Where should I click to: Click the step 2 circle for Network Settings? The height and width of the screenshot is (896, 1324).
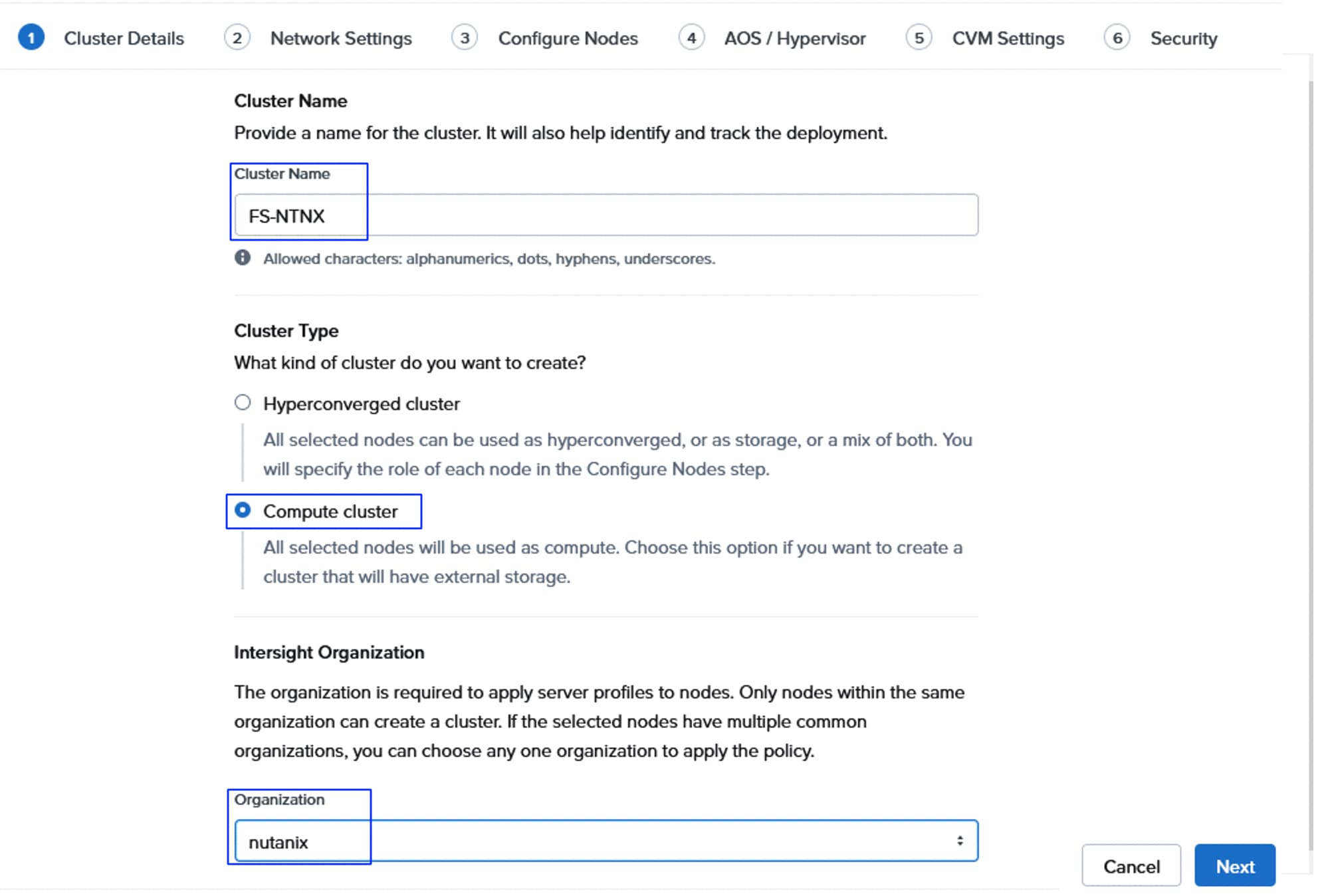pos(237,38)
